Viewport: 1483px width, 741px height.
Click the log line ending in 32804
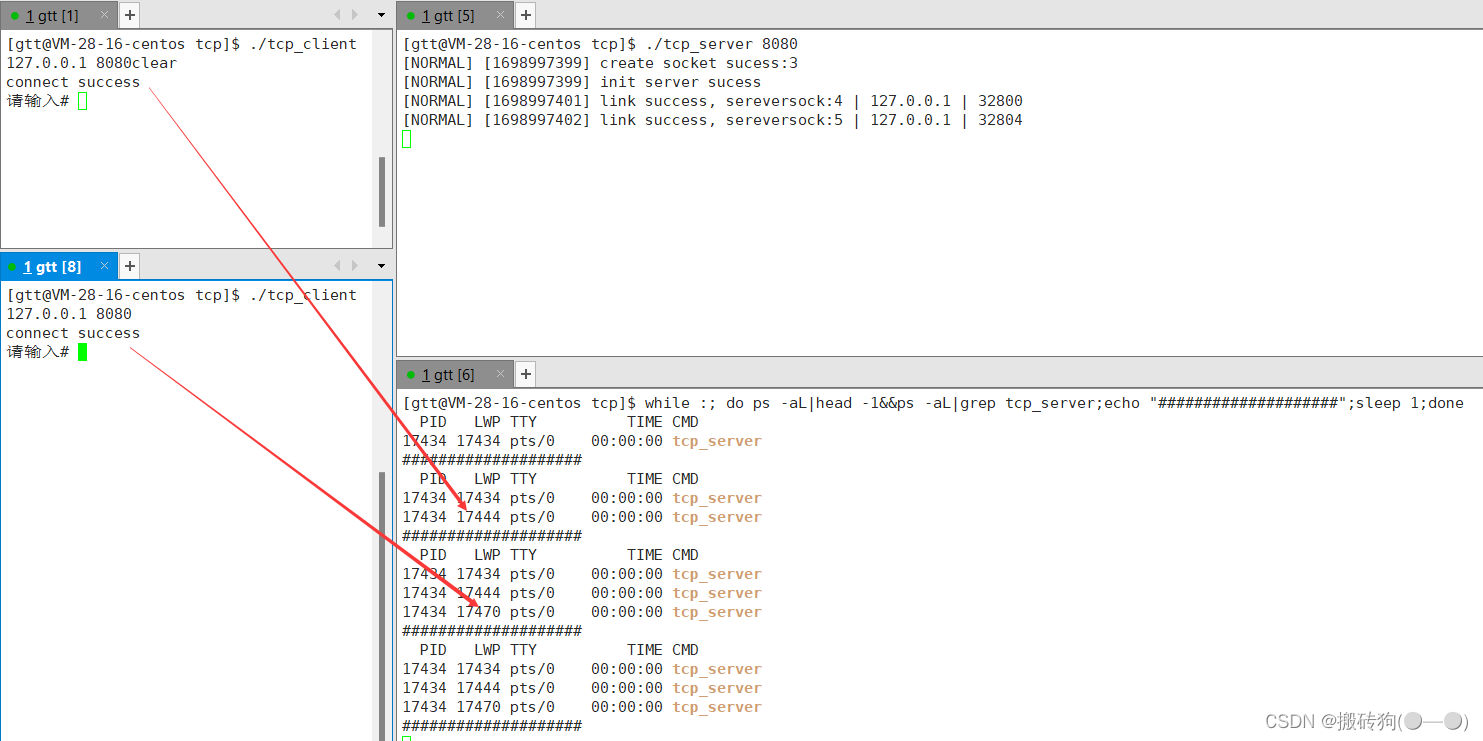[713, 120]
